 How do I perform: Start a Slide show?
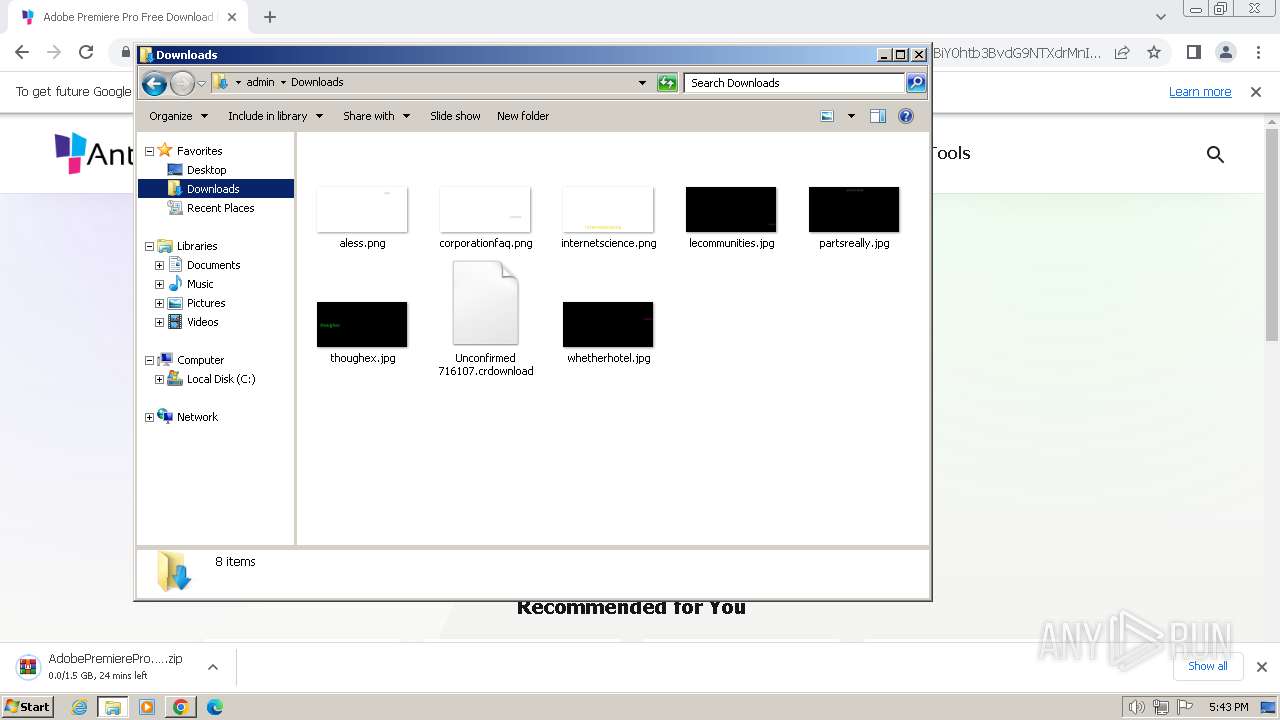(455, 116)
